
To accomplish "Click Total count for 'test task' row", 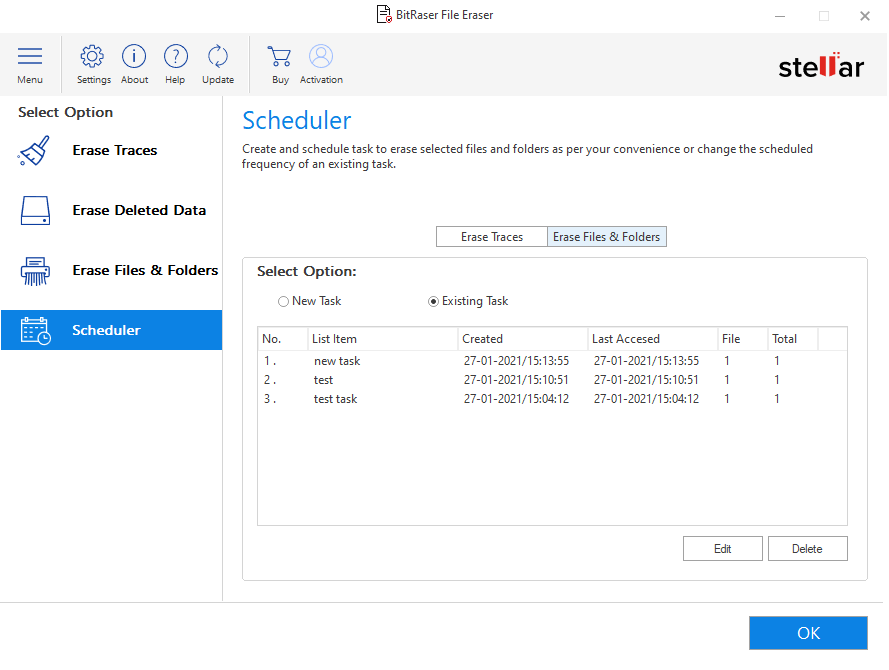I will [x=777, y=399].
